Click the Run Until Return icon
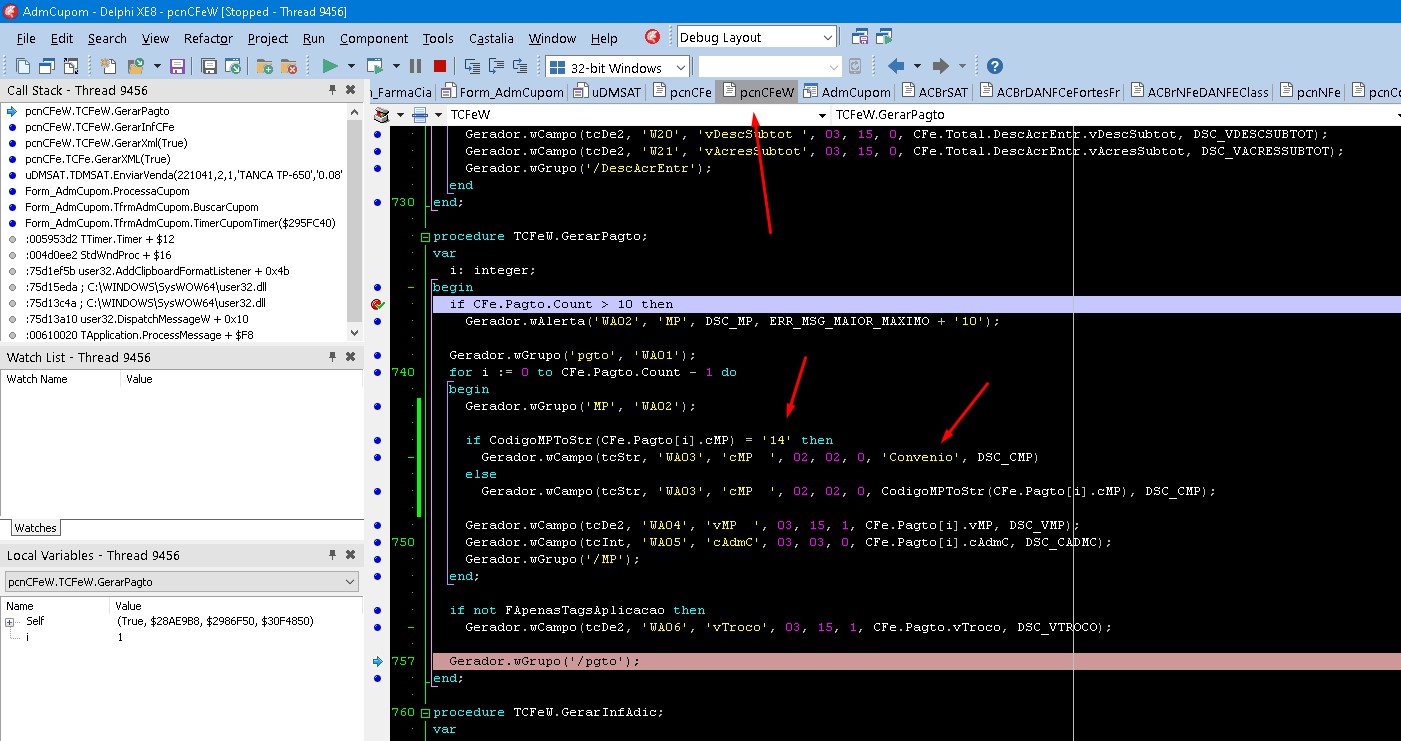This screenshot has width=1401, height=741. point(520,66)
